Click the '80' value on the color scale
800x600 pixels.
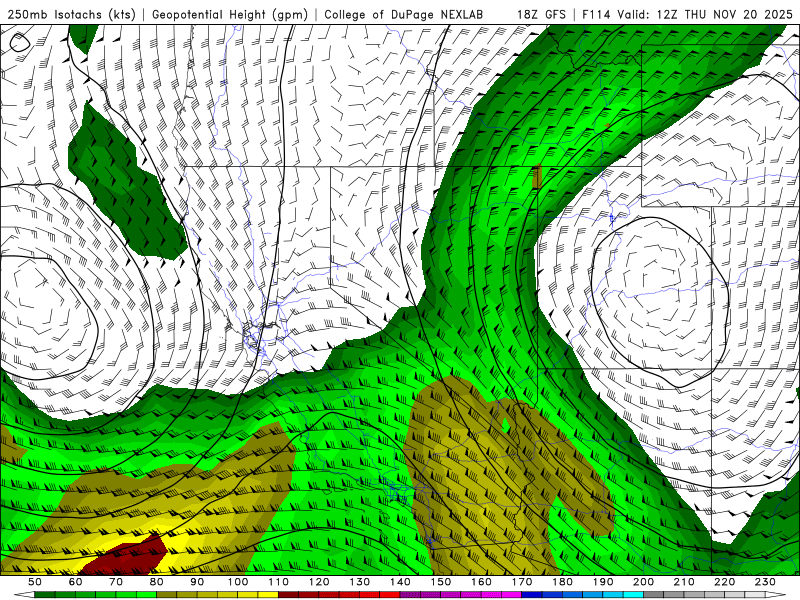point(156,582)
